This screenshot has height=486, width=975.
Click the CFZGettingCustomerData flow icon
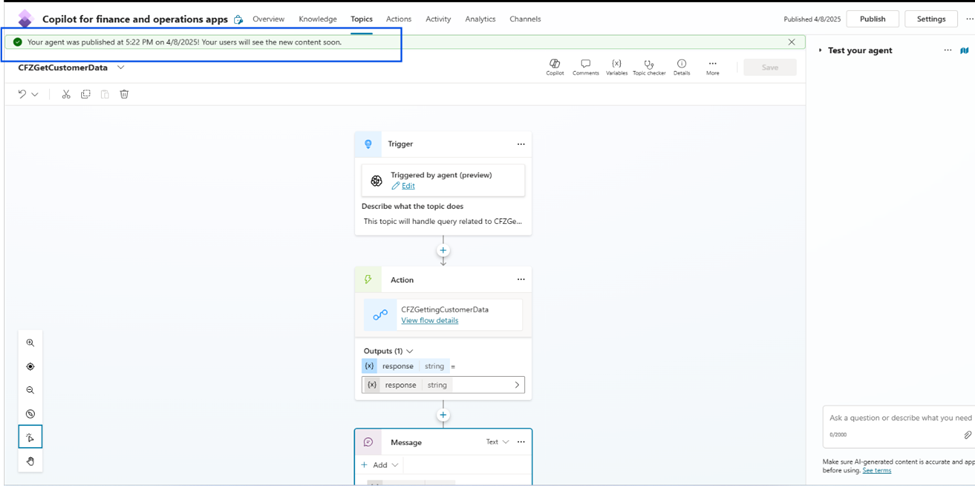point(379,315)
